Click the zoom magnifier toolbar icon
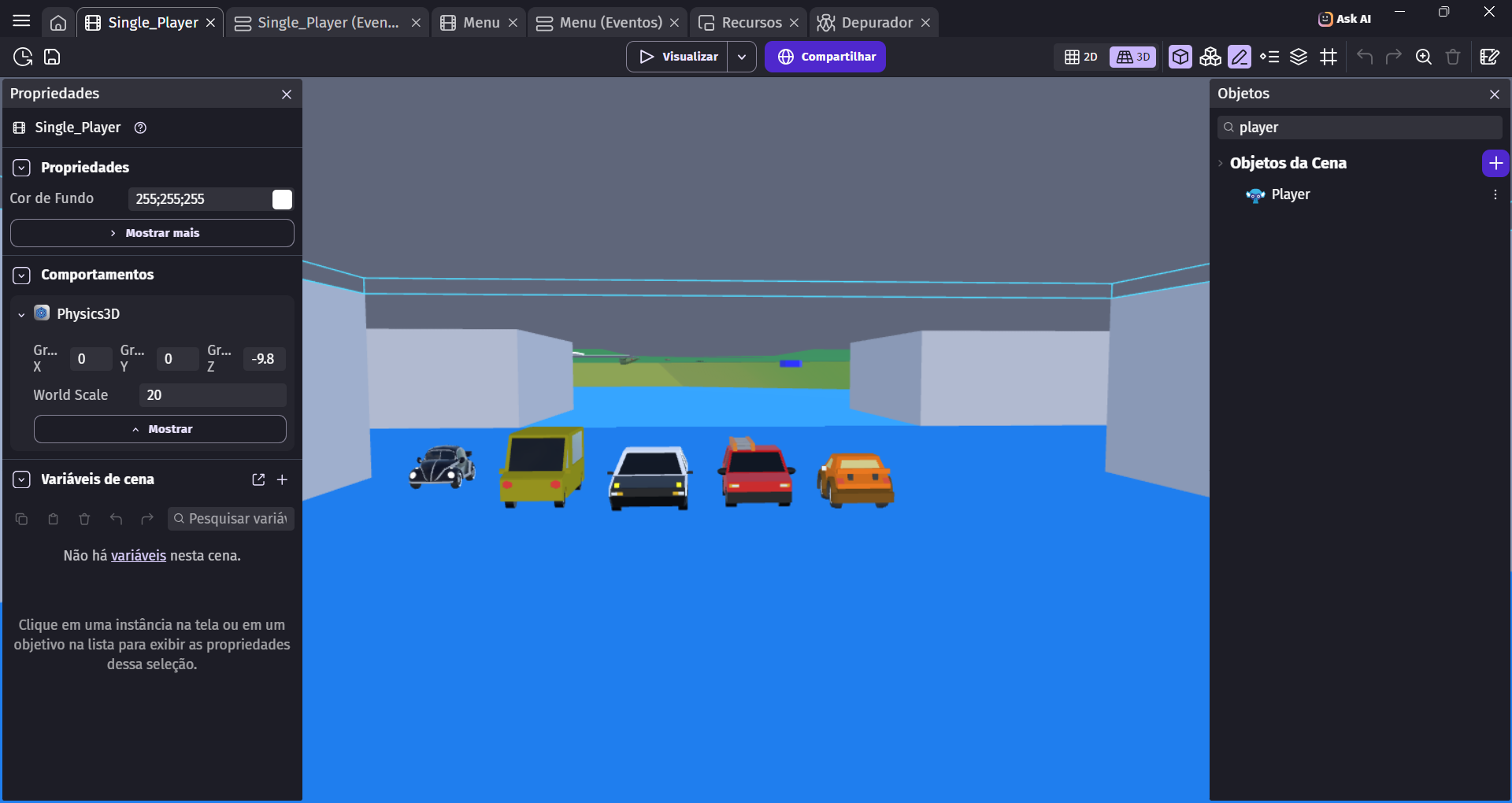 point(1423,57)
